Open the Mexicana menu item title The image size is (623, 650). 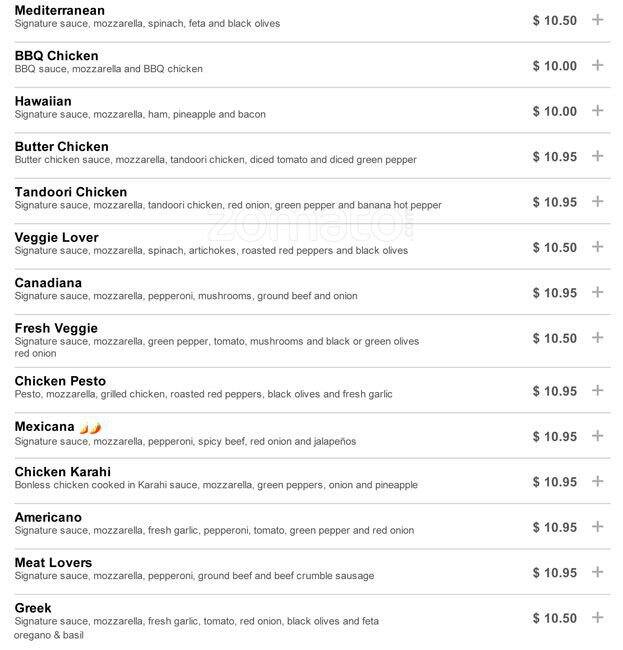(45, 427)
